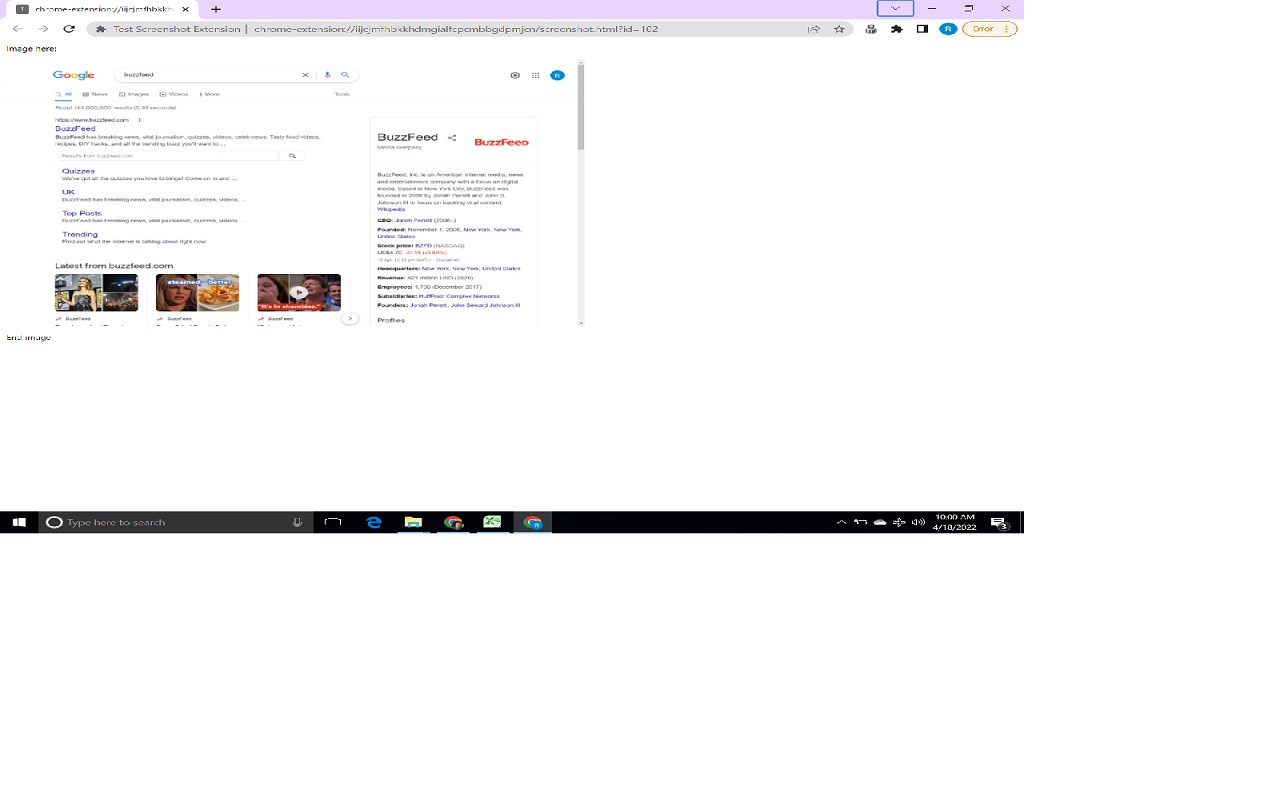Switch to the News search tab
This screenshot has width=1280, height=800.
96,94
